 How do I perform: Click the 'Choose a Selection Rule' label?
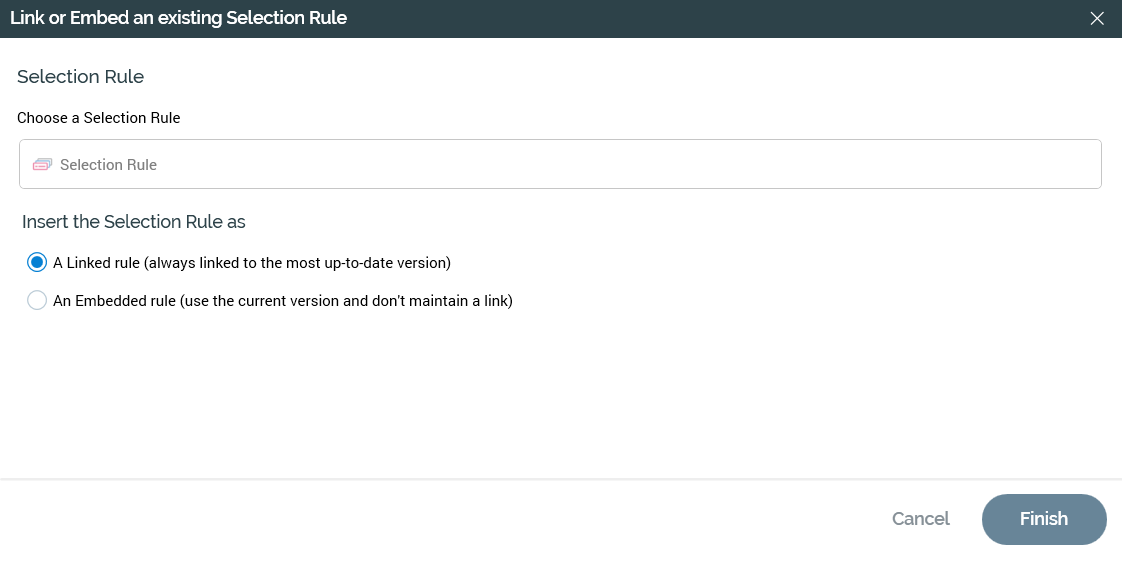point(98,118)
